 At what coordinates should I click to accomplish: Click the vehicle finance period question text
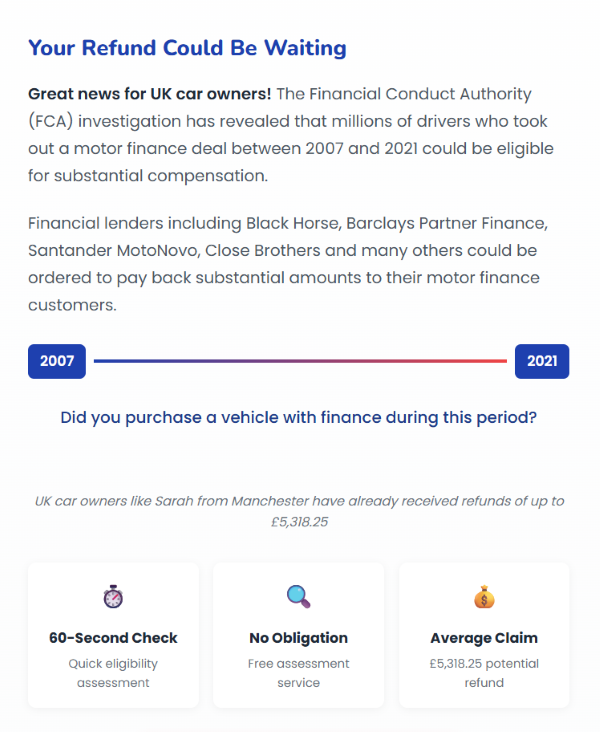(x=298, y=418)
